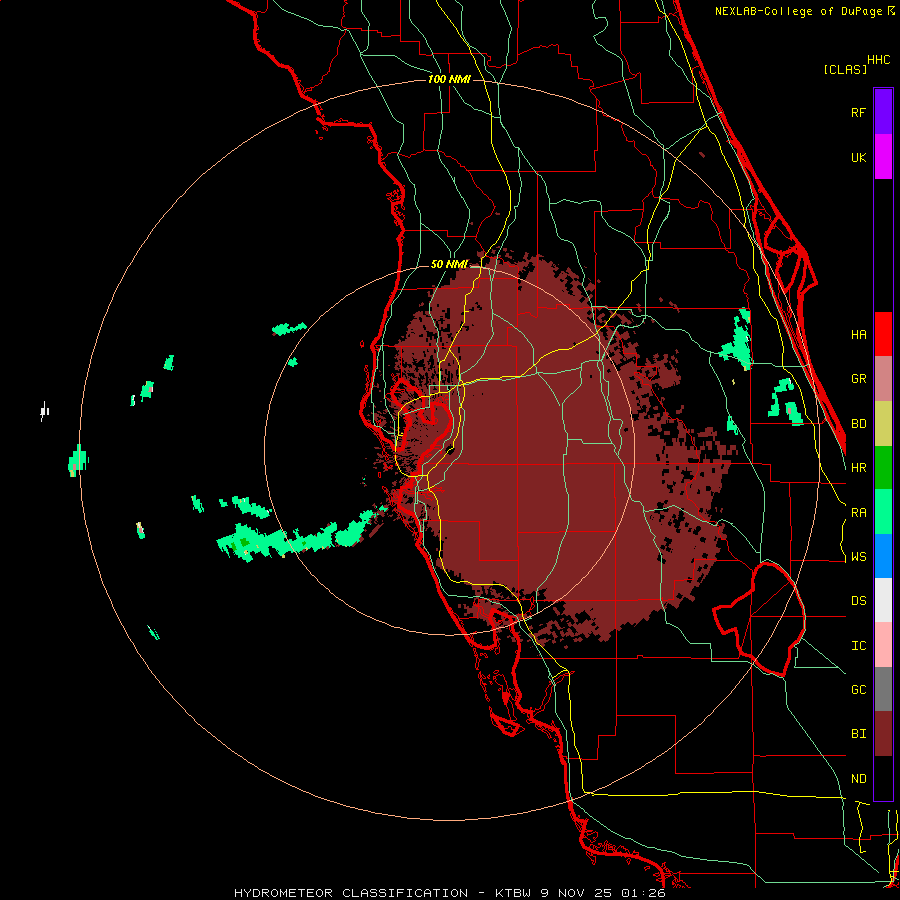Click the white DS legend swatch
Screen dimensions: 900x900
point(883,600)
